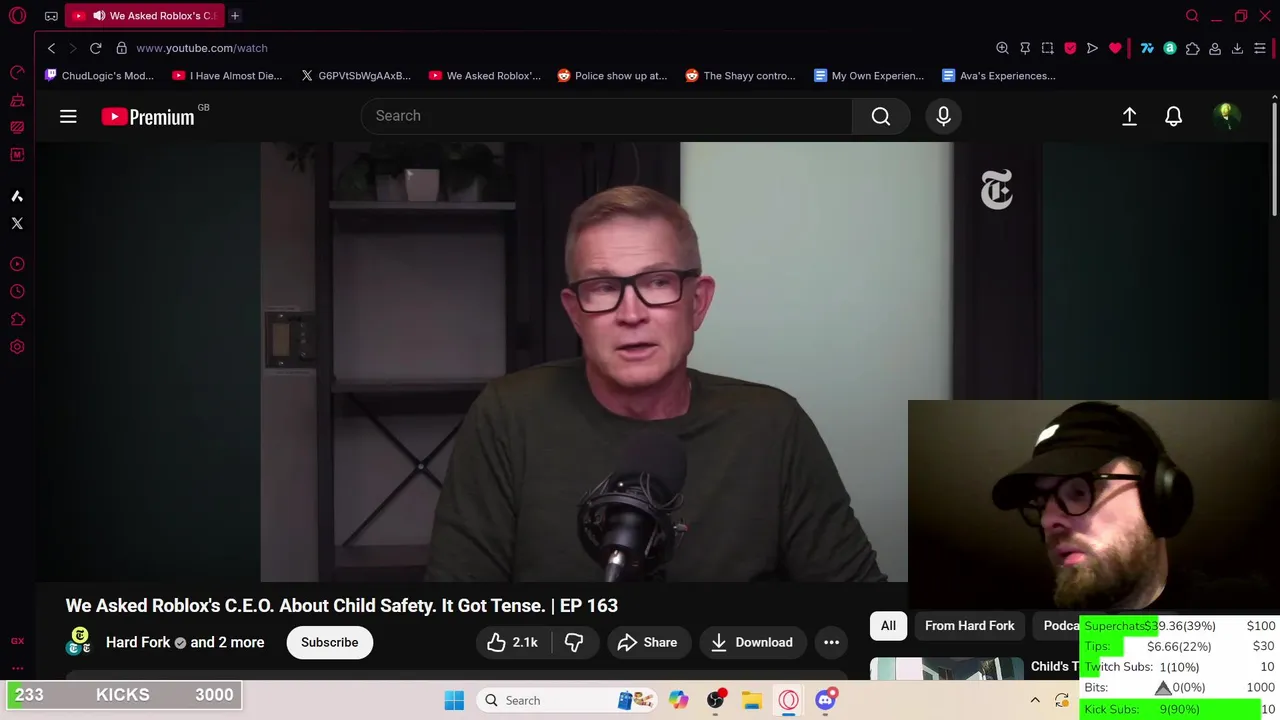Screen dimensions: 1280x720
Task: Go to YouTube Premium home logo
Action: 148,117
